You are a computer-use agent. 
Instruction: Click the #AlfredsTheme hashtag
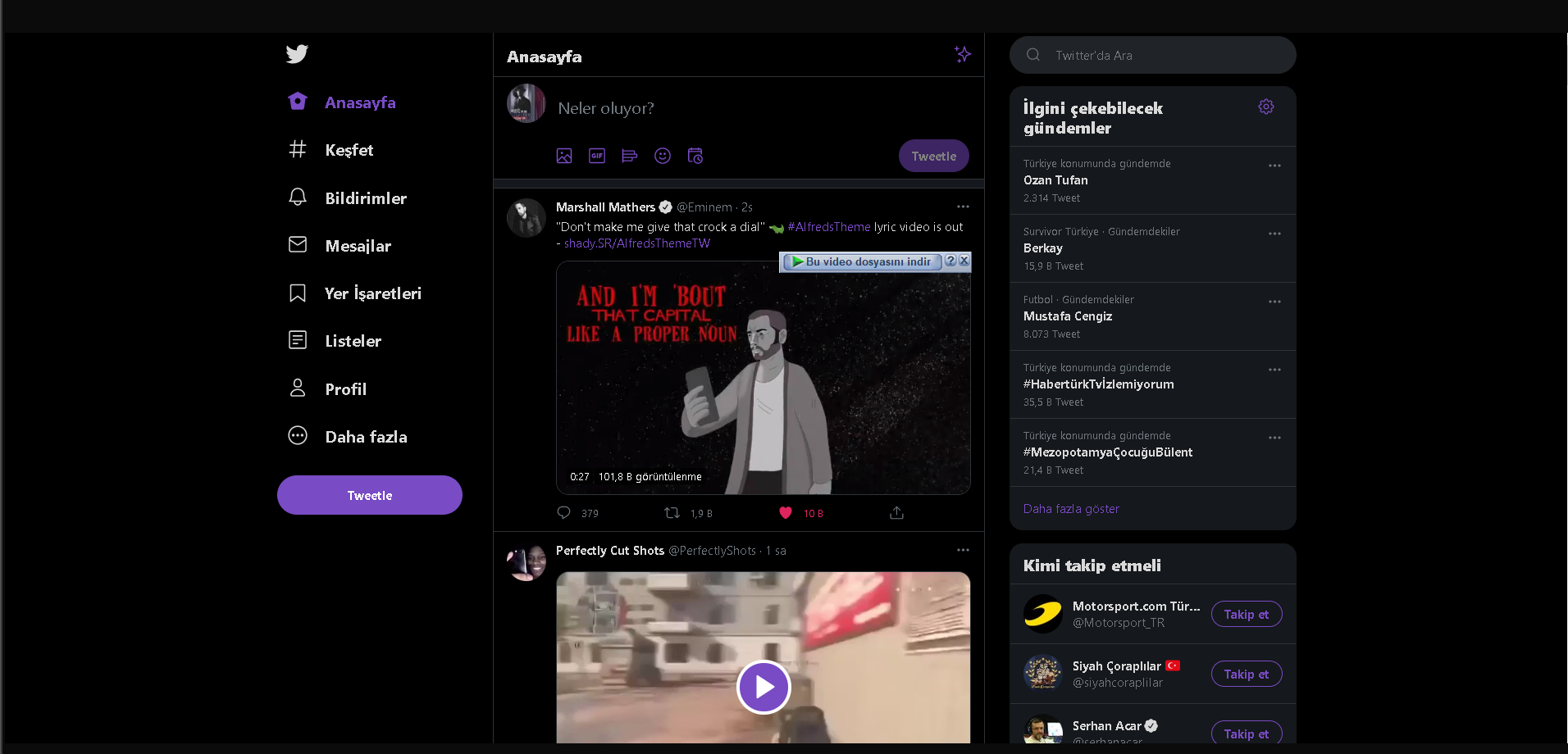829,227
